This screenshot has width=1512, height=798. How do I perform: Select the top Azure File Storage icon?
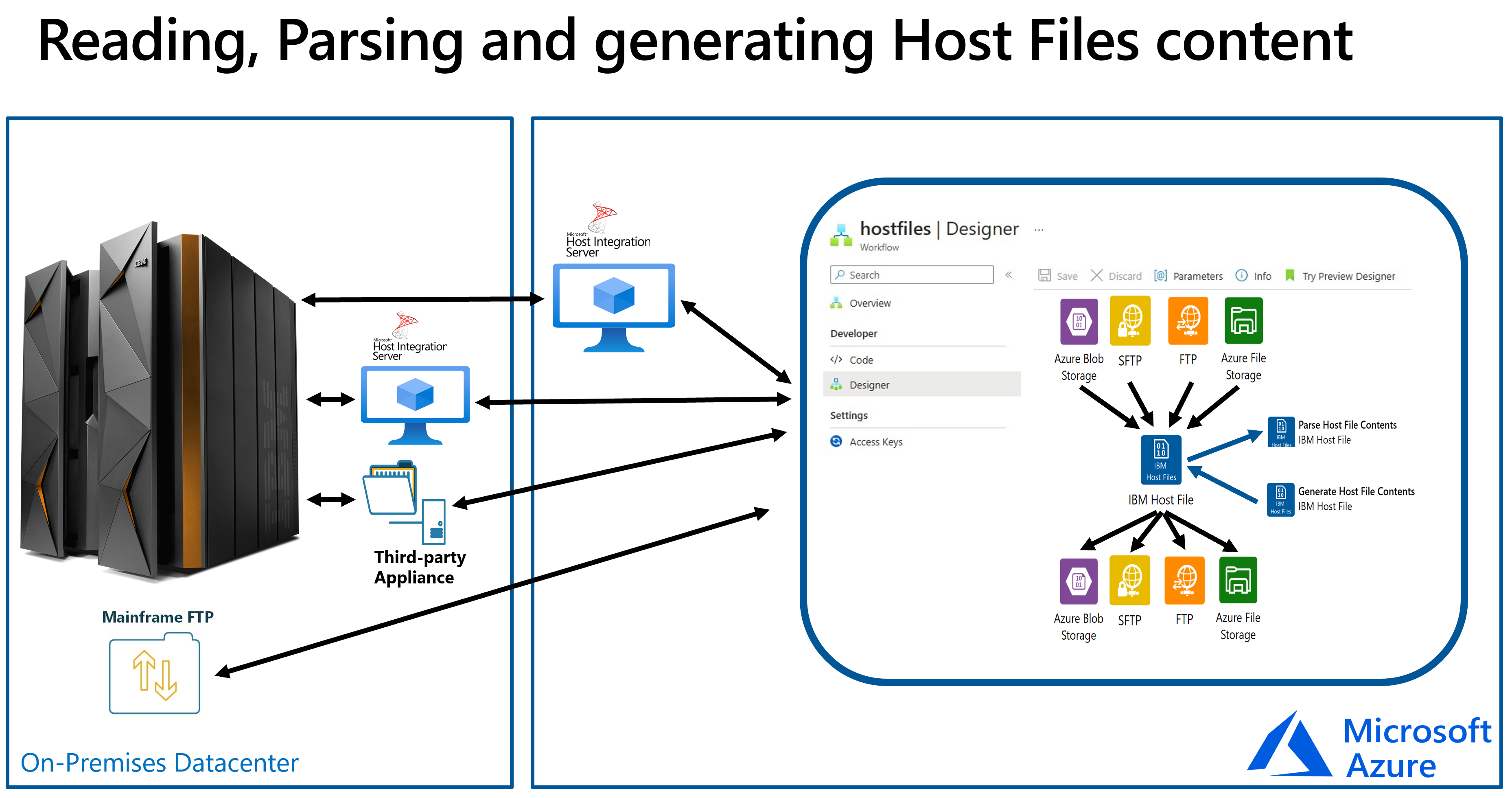click(1243, 320)
